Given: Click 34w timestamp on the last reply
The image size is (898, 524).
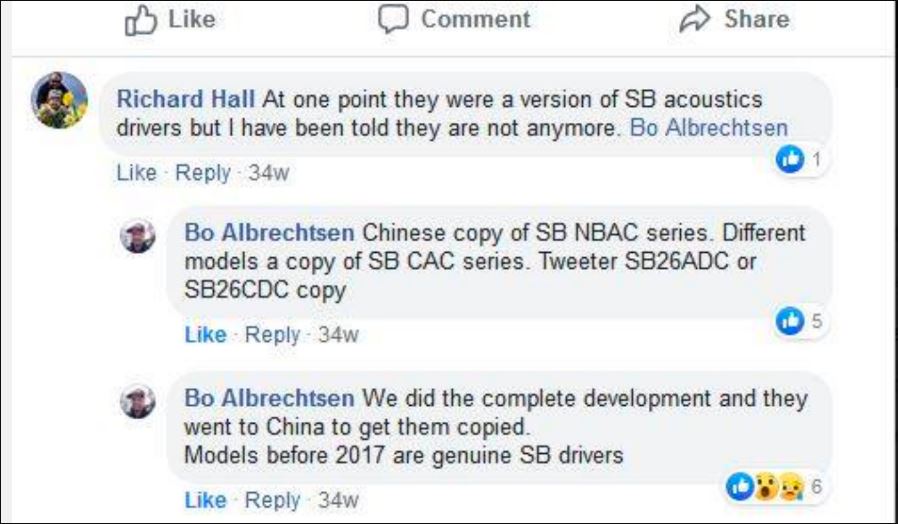Looking at the screenshot, I should 338,499.
